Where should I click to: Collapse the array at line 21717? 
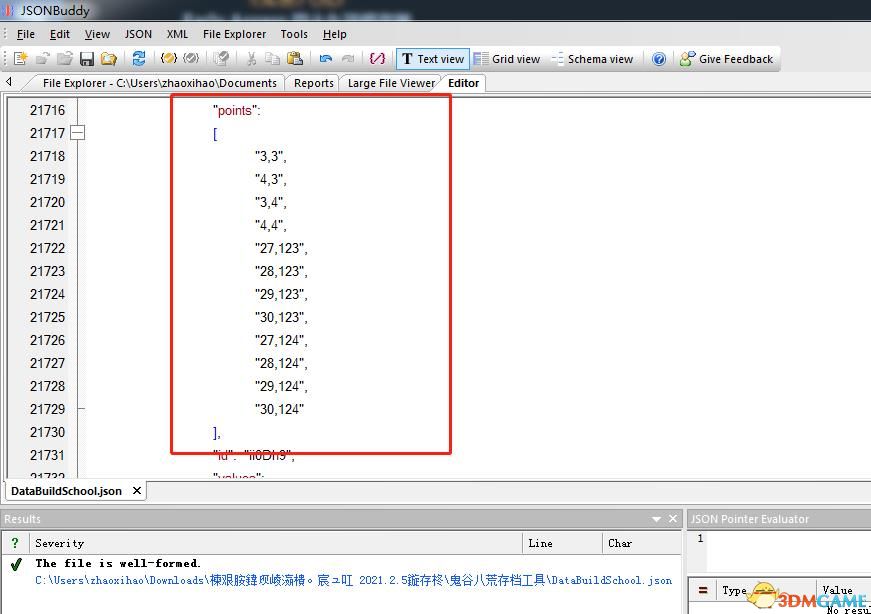tap(78, 133)
